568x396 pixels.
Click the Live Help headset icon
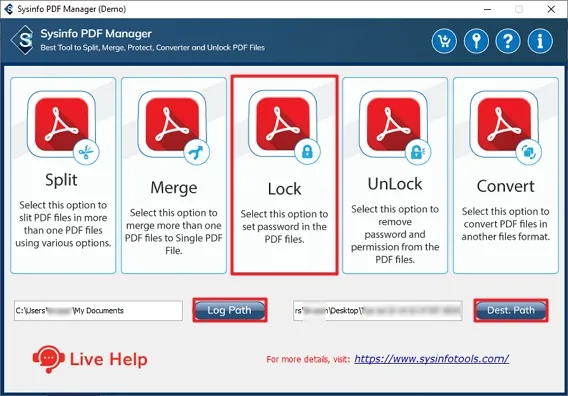point(49,359)
